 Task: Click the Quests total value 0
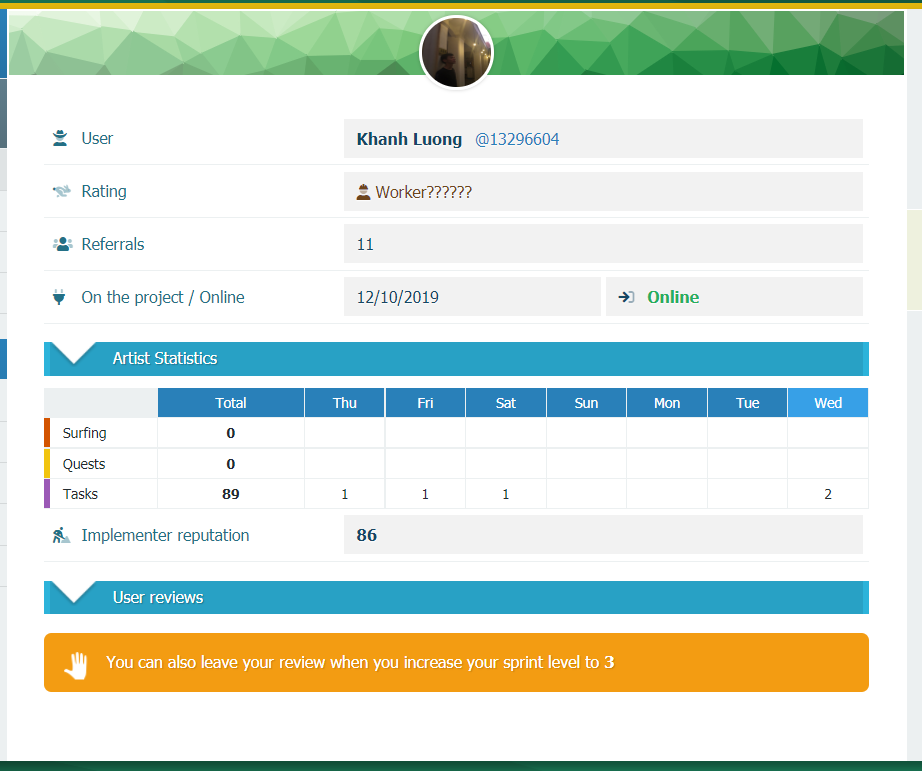(x=230, y=464)
